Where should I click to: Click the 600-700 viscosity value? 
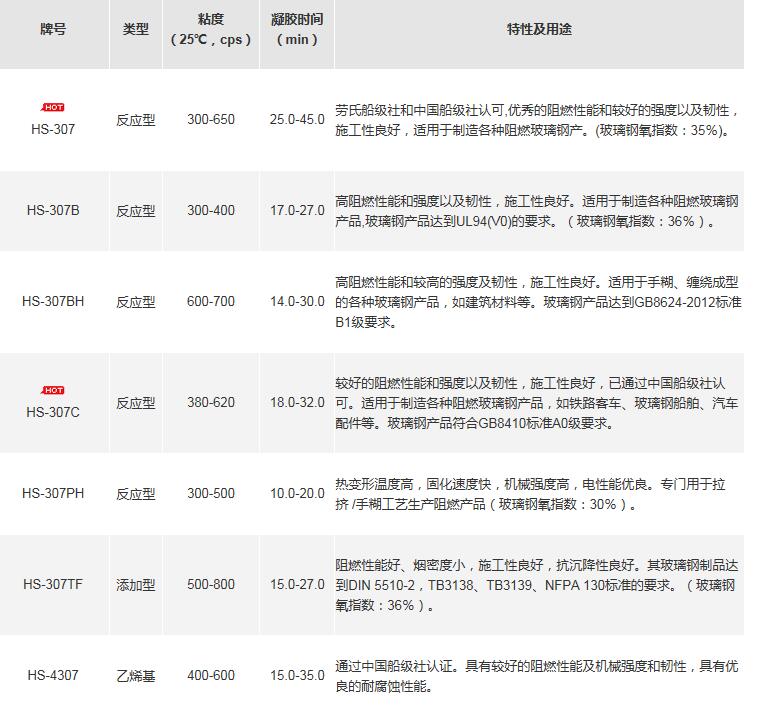pyautogui.click(x=210, y=301)
